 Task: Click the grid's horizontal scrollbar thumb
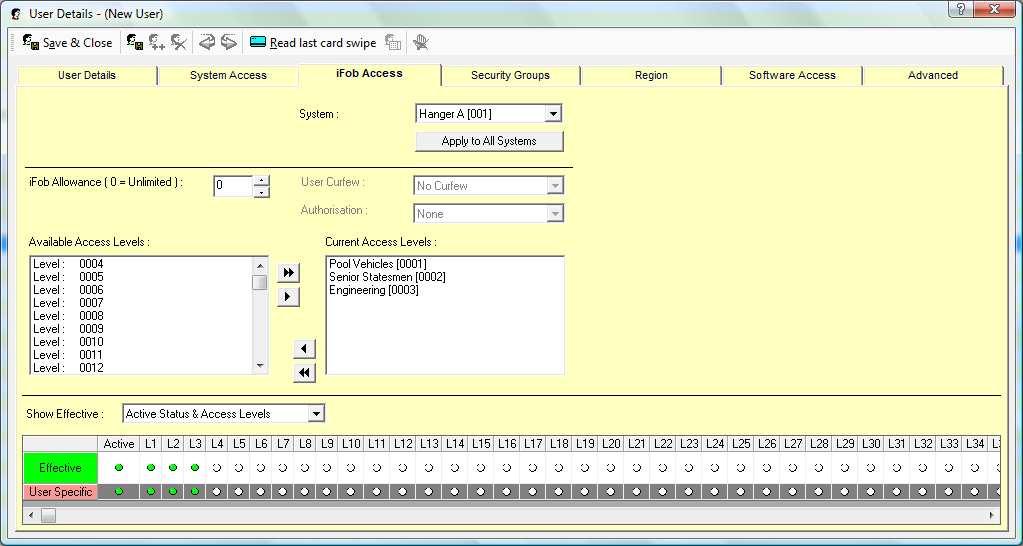pyautogui.click(x=48, y=515)
